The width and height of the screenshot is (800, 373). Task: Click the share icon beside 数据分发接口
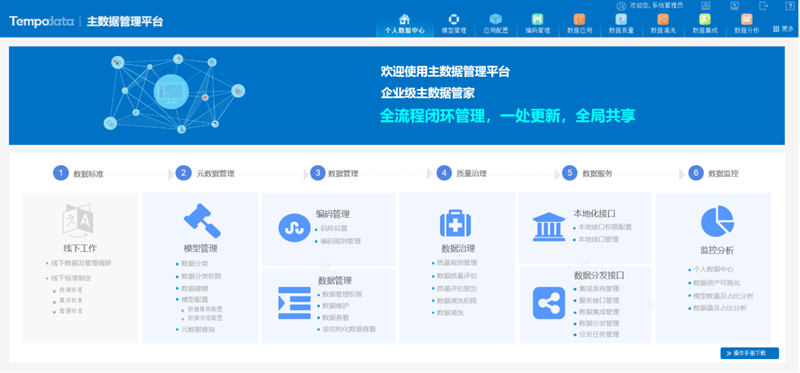click(x=549, y=303)
